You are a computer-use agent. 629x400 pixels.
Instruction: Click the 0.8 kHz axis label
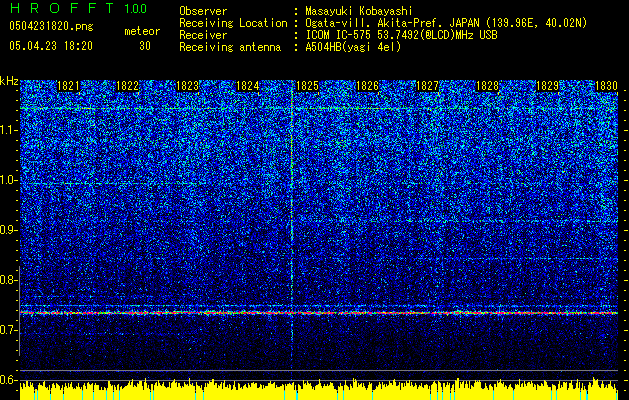(9, 280)
